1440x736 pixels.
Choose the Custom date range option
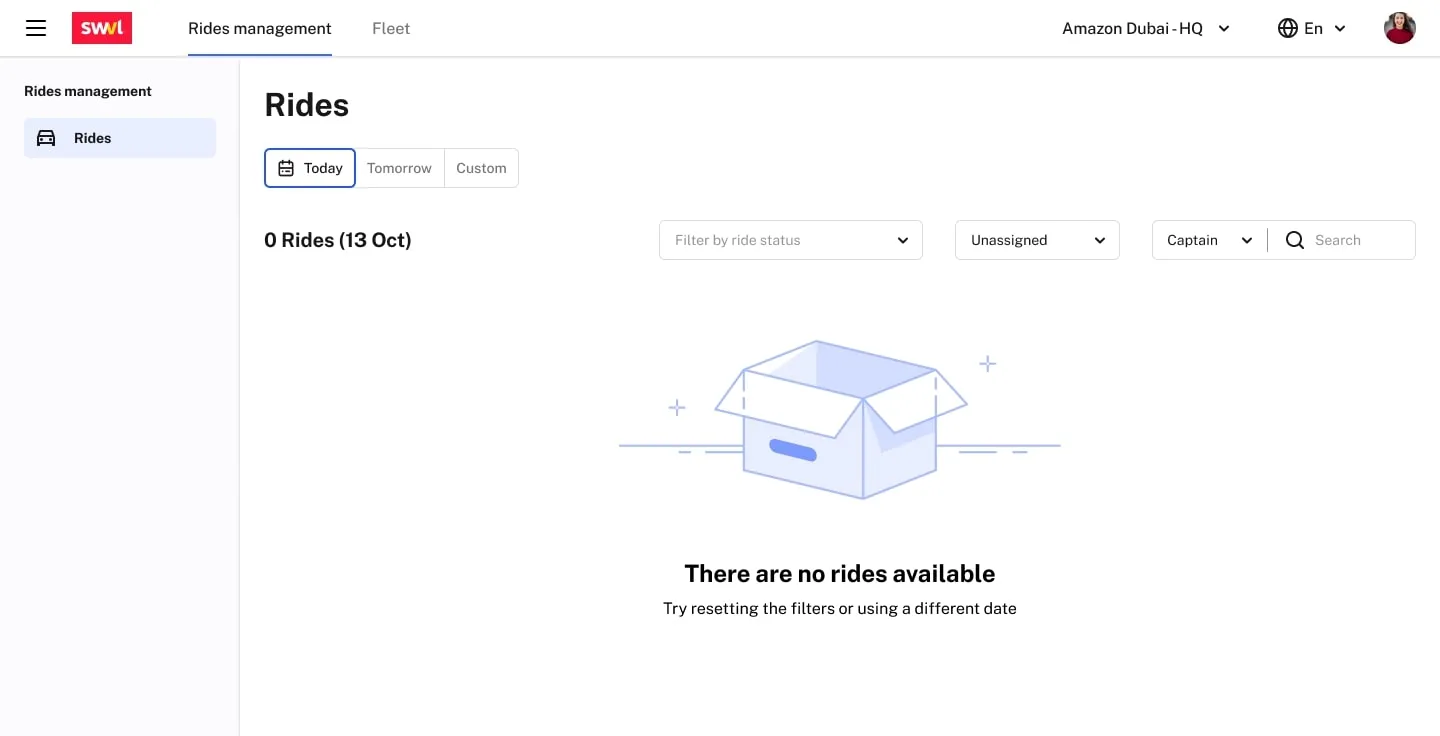pos(481,168)
